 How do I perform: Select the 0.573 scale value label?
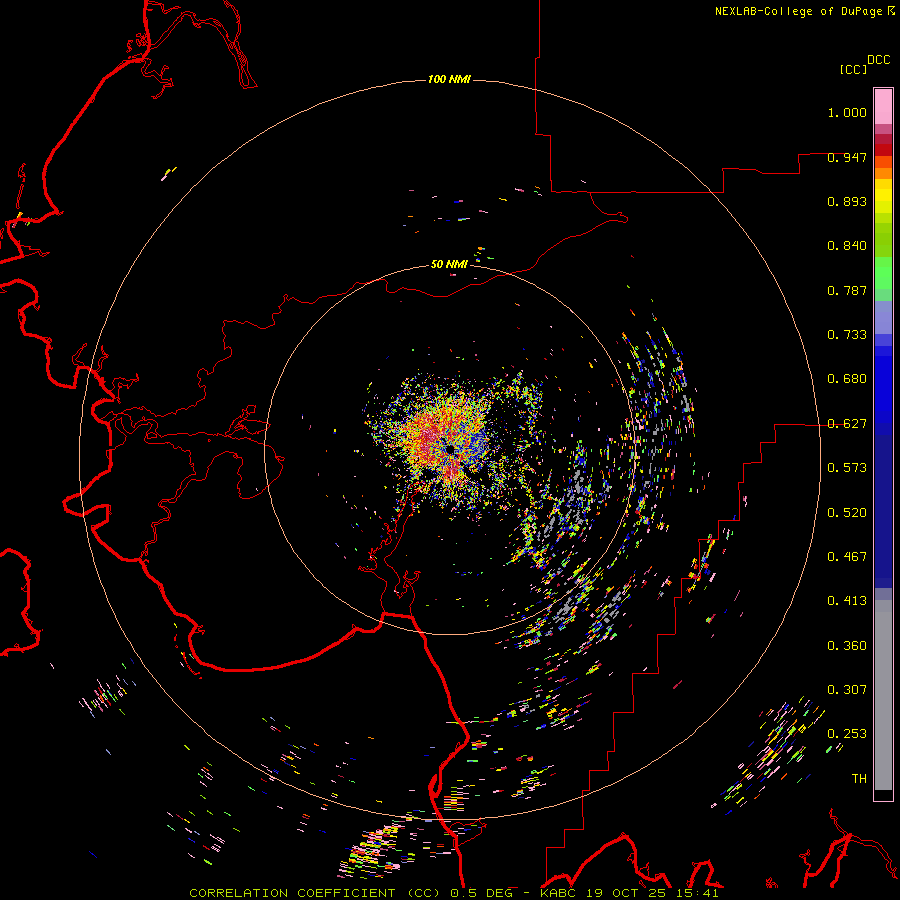(847, 468)
